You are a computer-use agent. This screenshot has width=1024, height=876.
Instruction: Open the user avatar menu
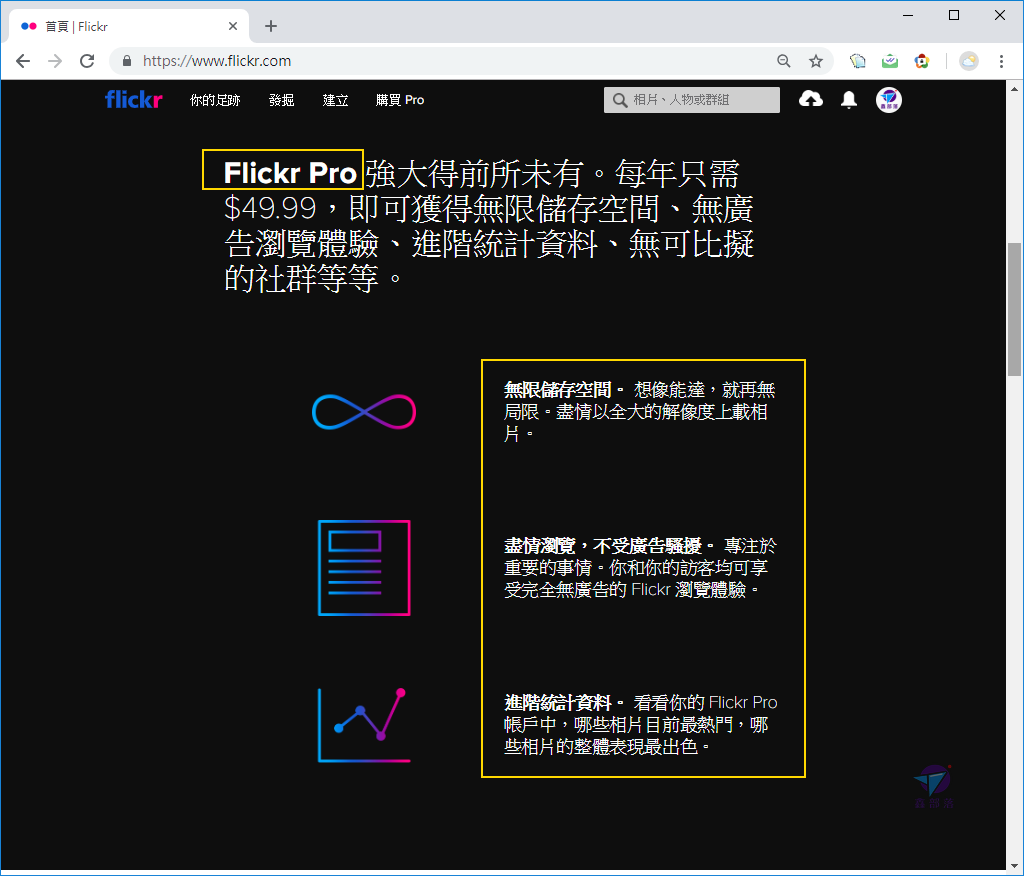click(888, 100)
